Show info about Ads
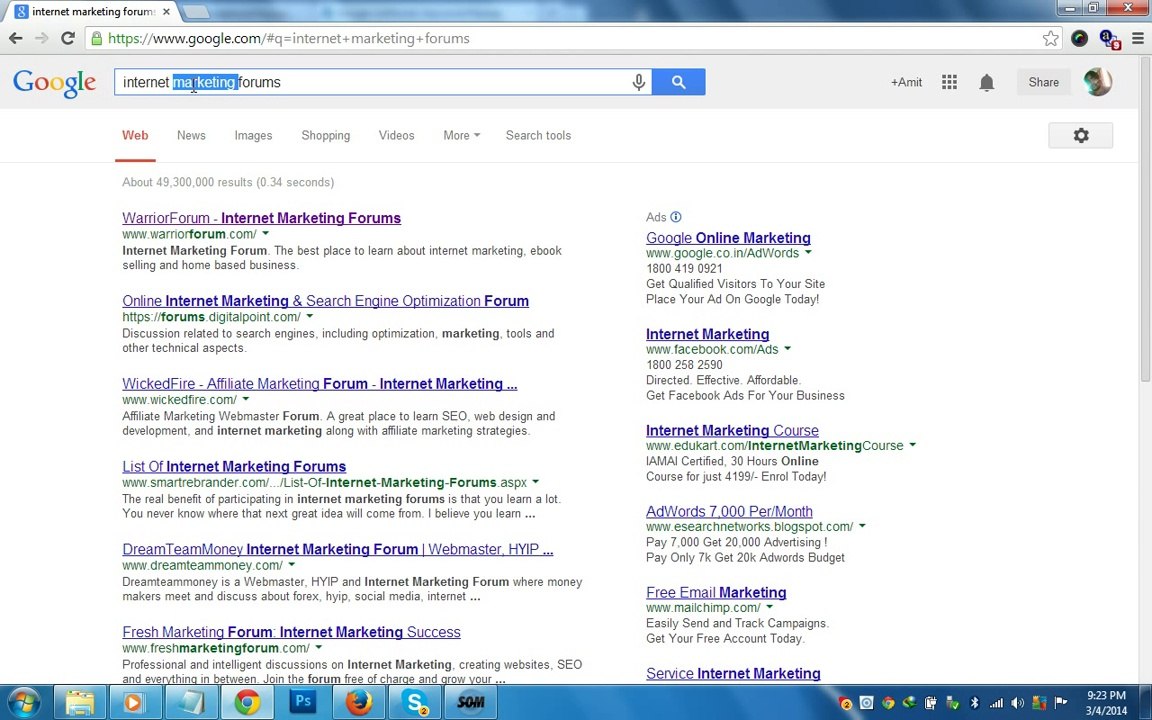This screenshot has width=1152, height=720. (x=676, y=217)
